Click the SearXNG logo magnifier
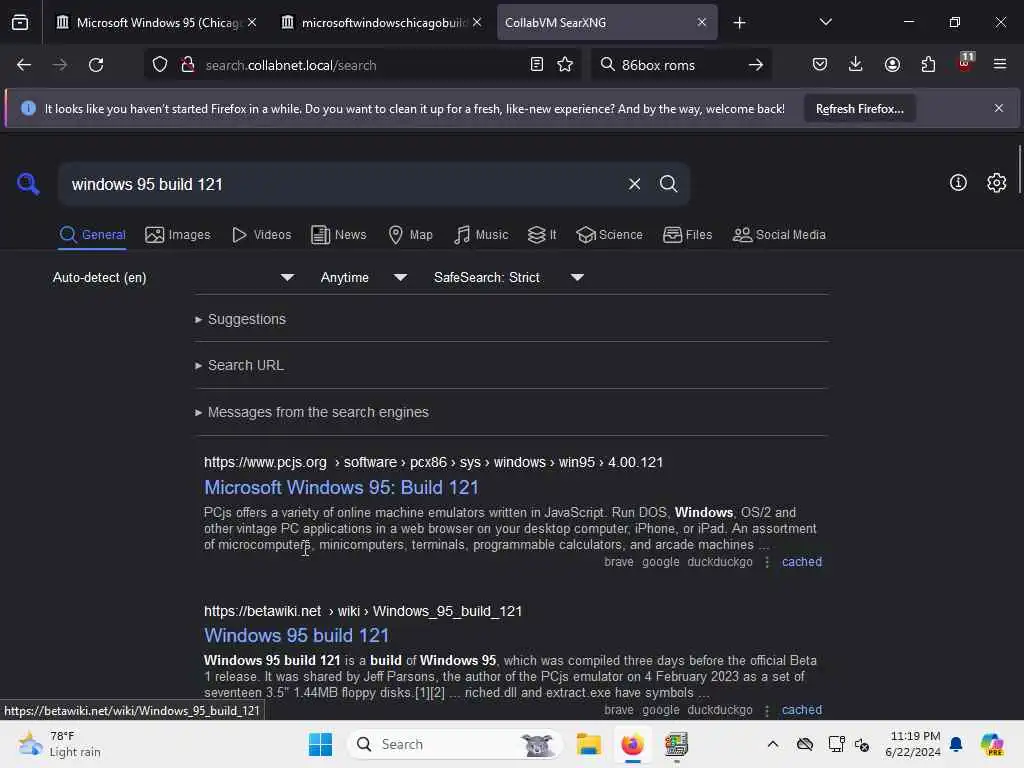The width and height of the screenshot is (1024, 768). (28, 184)
